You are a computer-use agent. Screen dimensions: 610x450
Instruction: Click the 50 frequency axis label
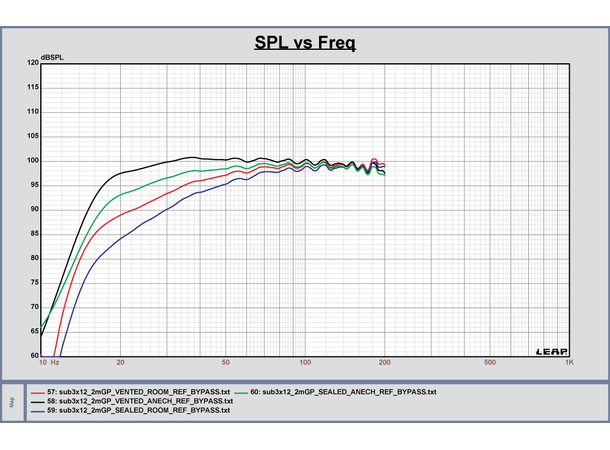point(226,362)
